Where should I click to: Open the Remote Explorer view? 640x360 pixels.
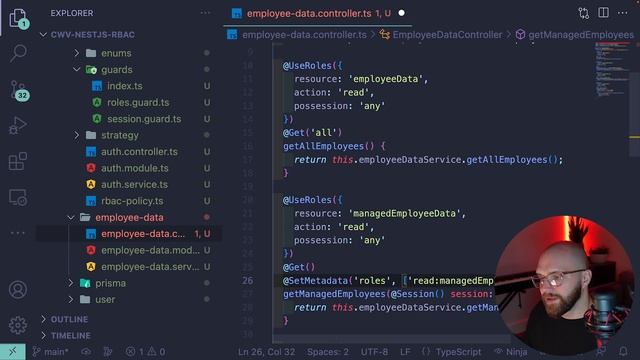click(x=18, y=197)
